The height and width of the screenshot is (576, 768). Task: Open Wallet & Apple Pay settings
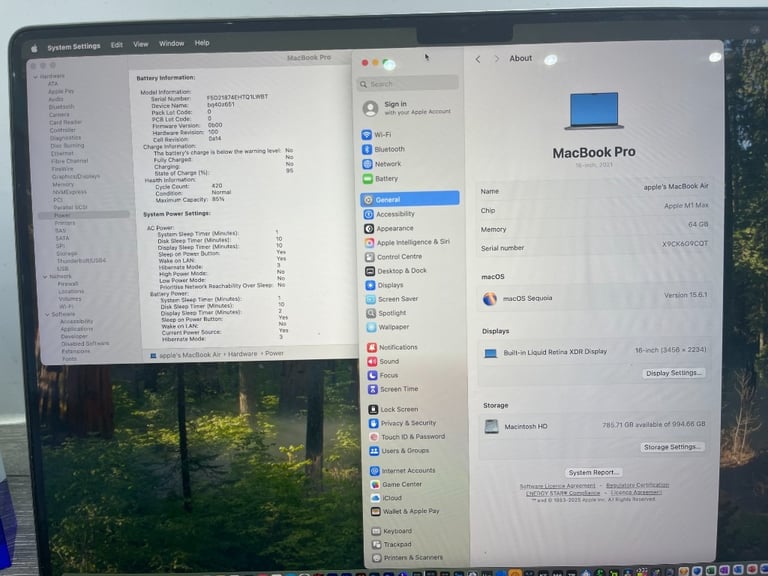(406, 511)
